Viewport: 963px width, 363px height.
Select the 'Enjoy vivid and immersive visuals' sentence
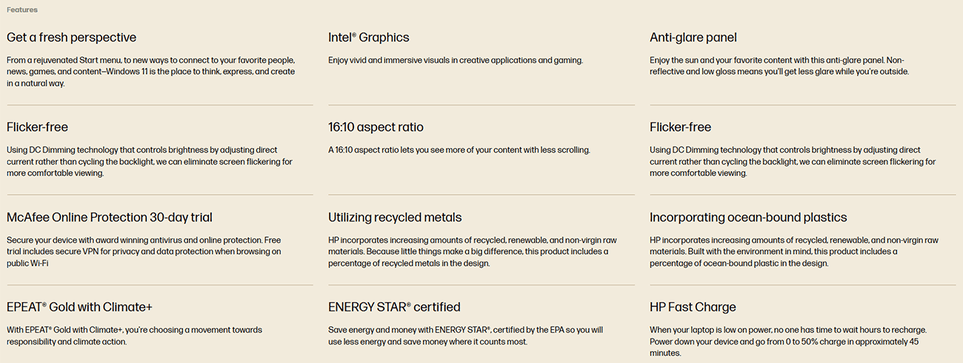click(455, 60)
